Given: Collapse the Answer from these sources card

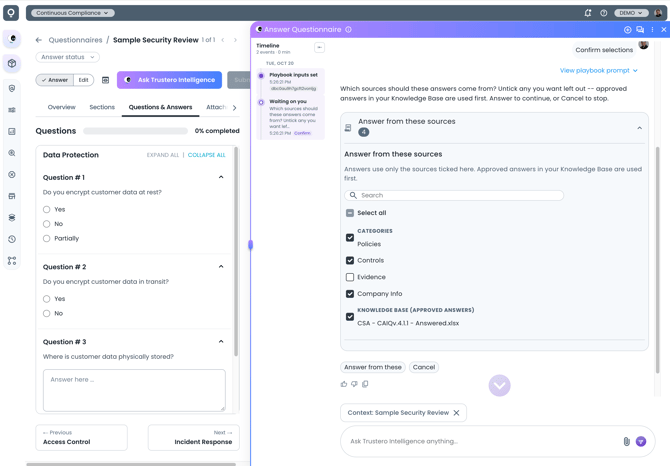Looking at the screenshot, I should 639,128.
